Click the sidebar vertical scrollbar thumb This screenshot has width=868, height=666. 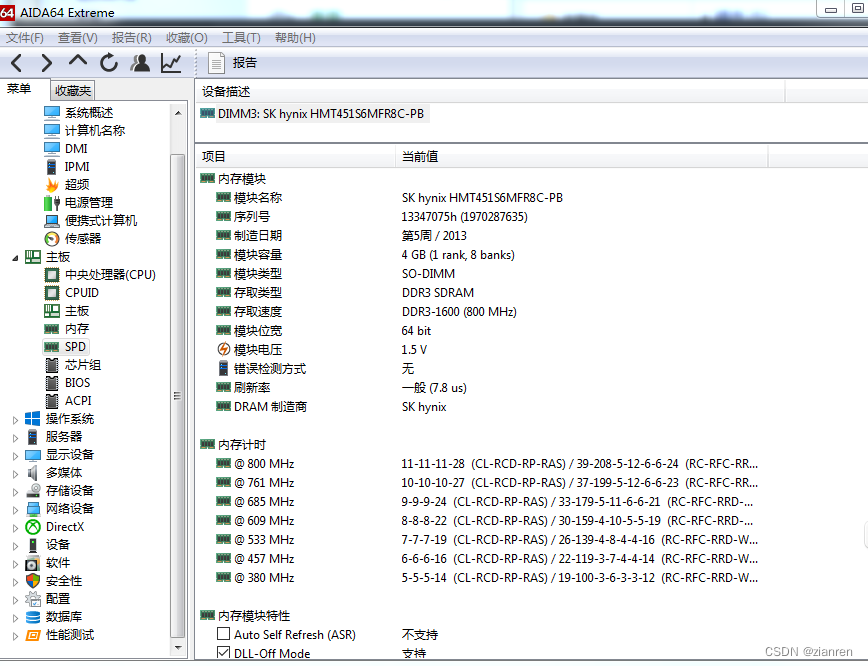click(x=178, y=396)
